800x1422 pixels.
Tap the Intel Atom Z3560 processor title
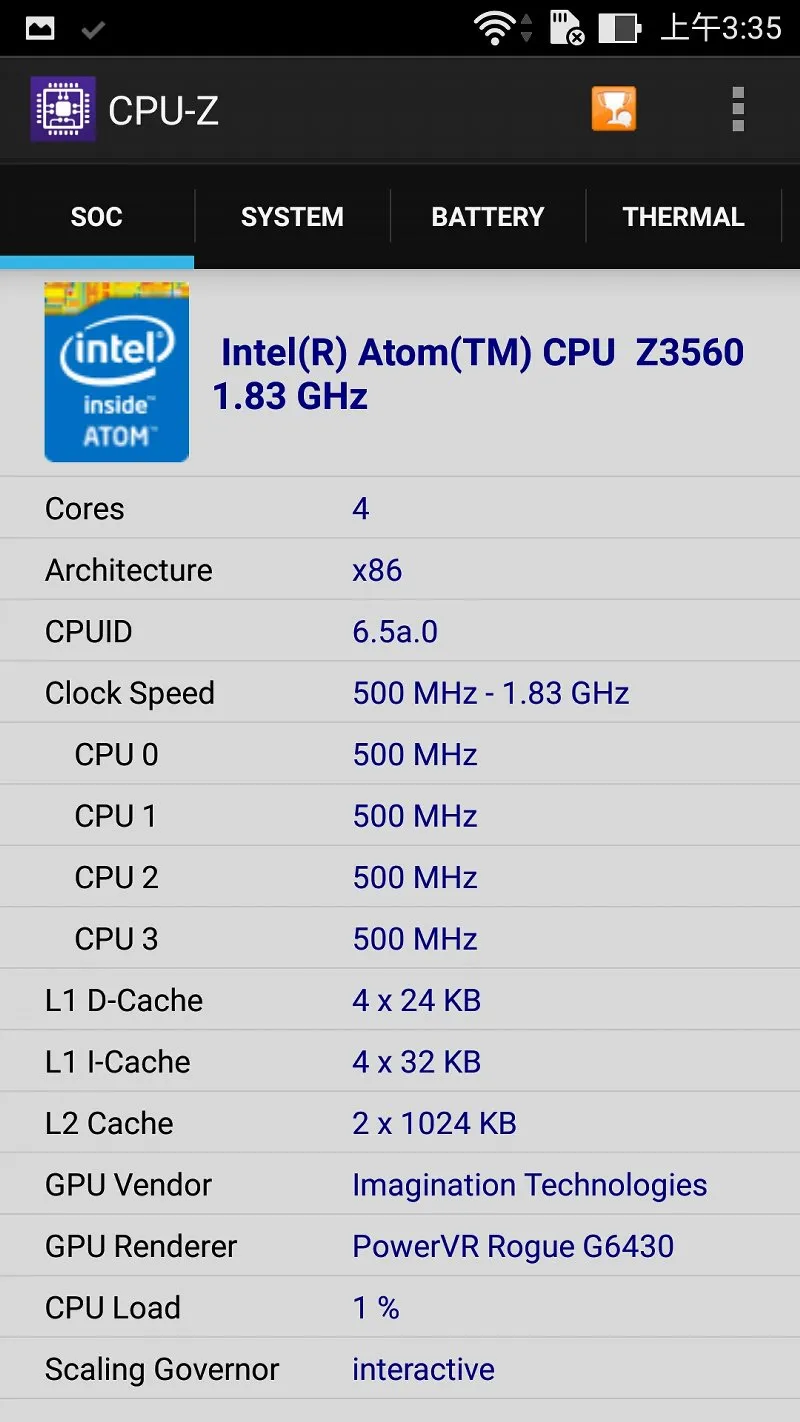pos(478,374)
